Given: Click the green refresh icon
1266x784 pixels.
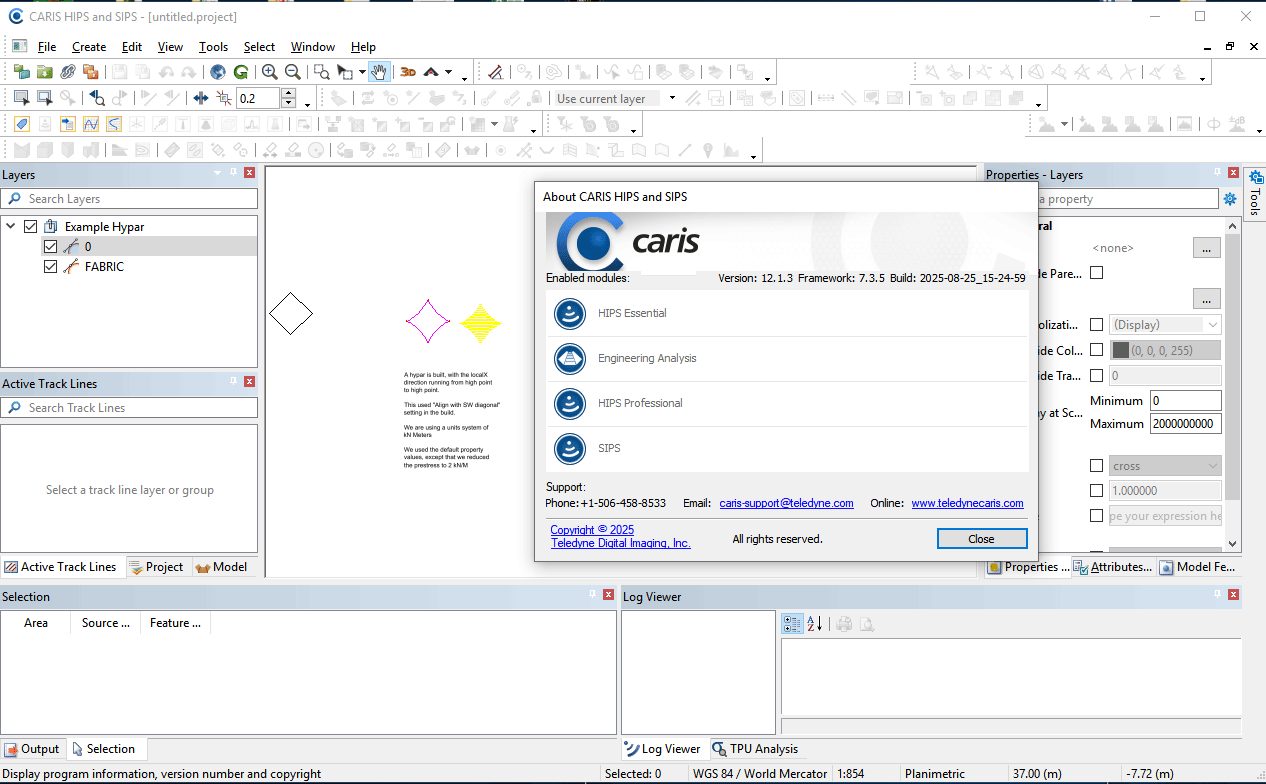Looking at the screenshot, I should coord(241,72).
